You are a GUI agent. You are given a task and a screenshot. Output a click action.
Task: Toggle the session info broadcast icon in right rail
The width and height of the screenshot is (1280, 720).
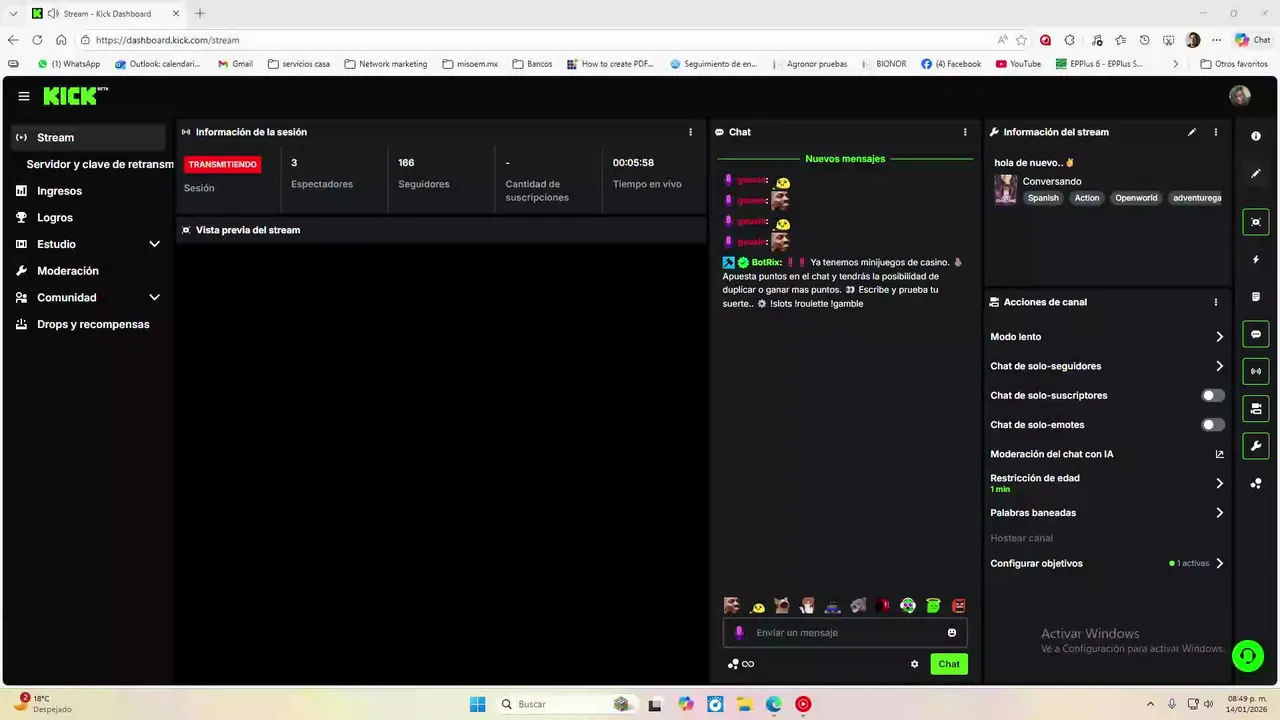coord(1256,371)
